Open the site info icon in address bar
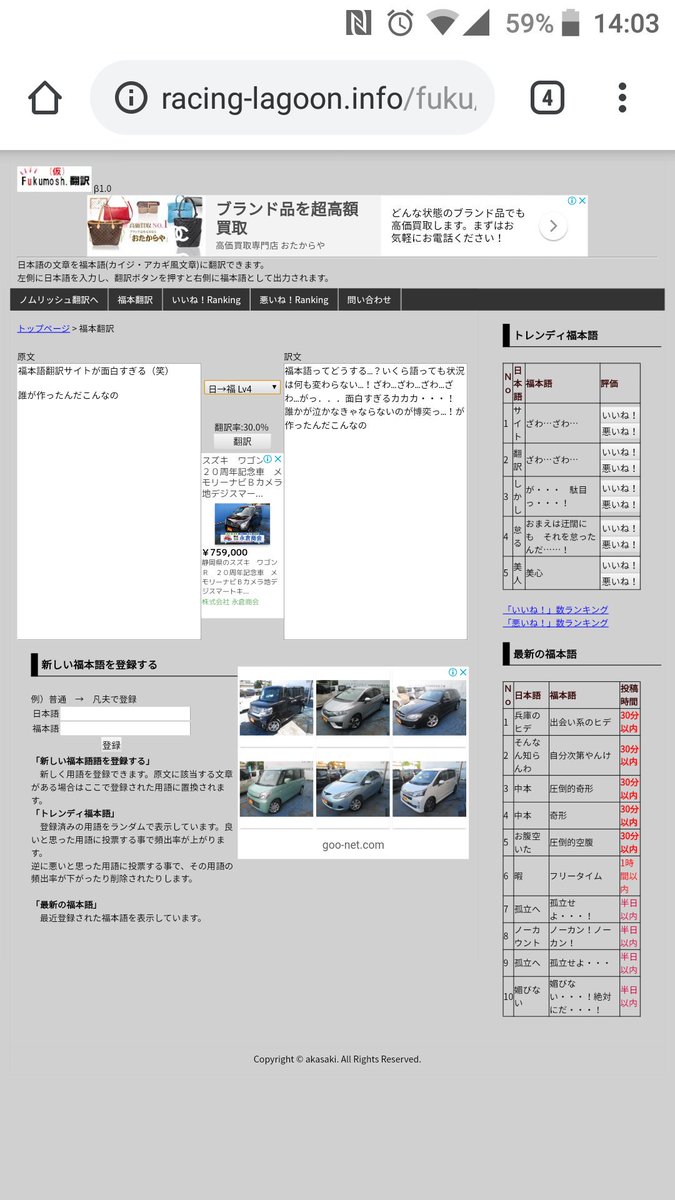Viewport: 675px width, 1200px height. click(x=131, y=97)
